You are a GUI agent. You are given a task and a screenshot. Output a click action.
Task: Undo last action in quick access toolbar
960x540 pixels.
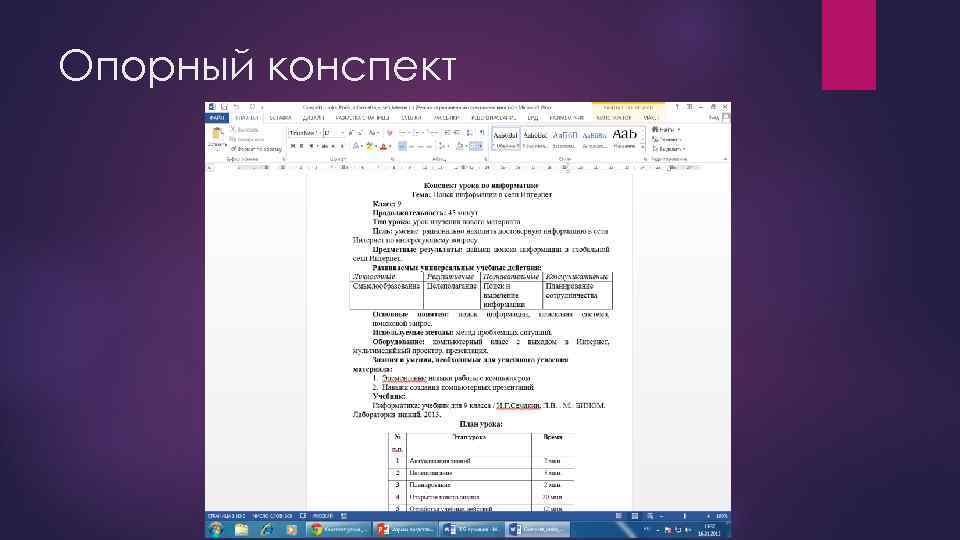point(237,107)
